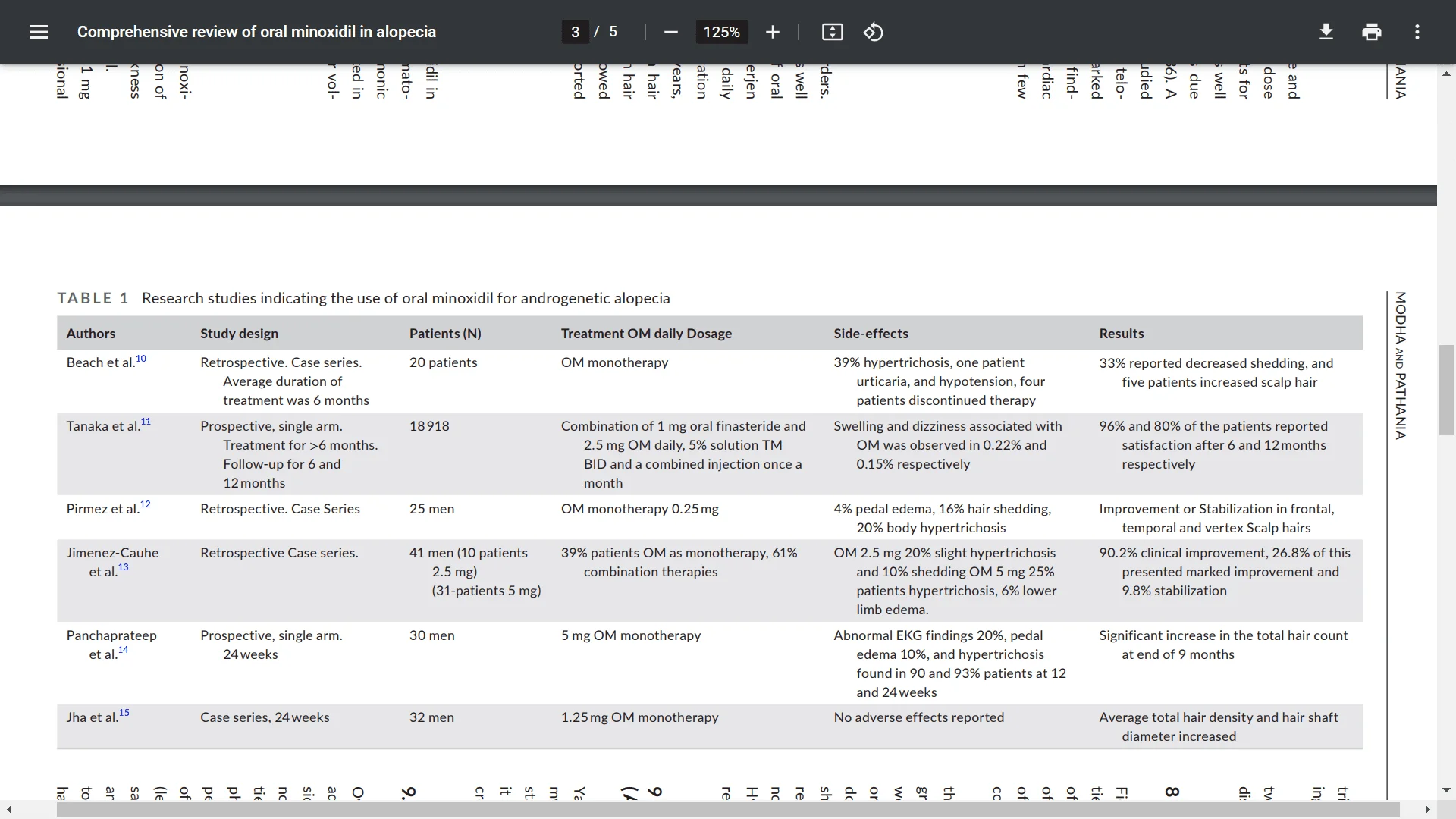Click '41 men (10 patients' cell
This screenshot has height=819, width=1456.
(468, 553)
